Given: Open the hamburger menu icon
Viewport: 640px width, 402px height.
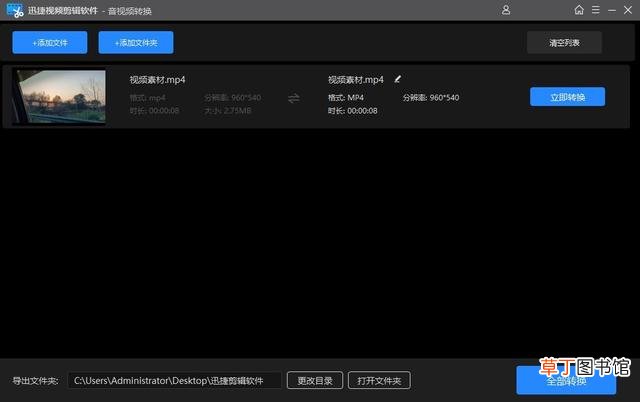Looking at the screenshot, I should tap(596, 10).
